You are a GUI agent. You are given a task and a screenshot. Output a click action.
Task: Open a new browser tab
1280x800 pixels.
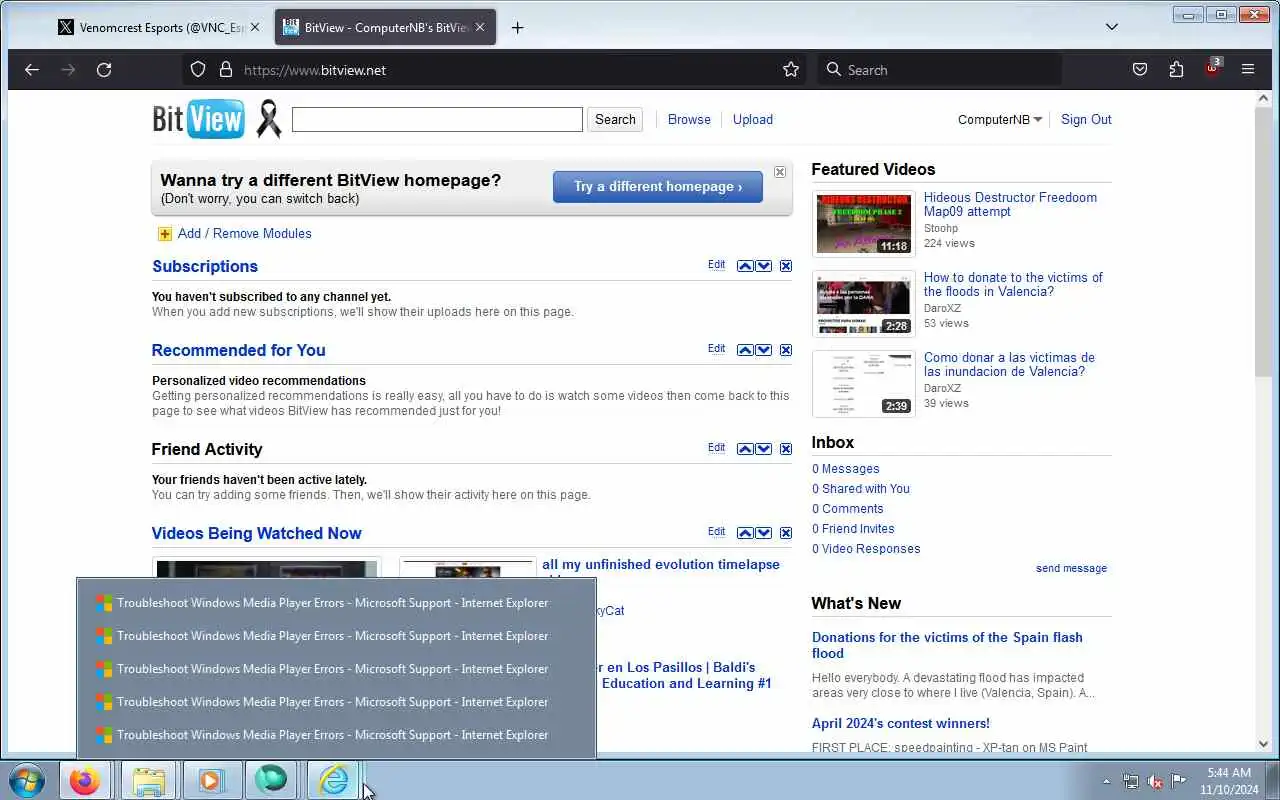[517, 28]
